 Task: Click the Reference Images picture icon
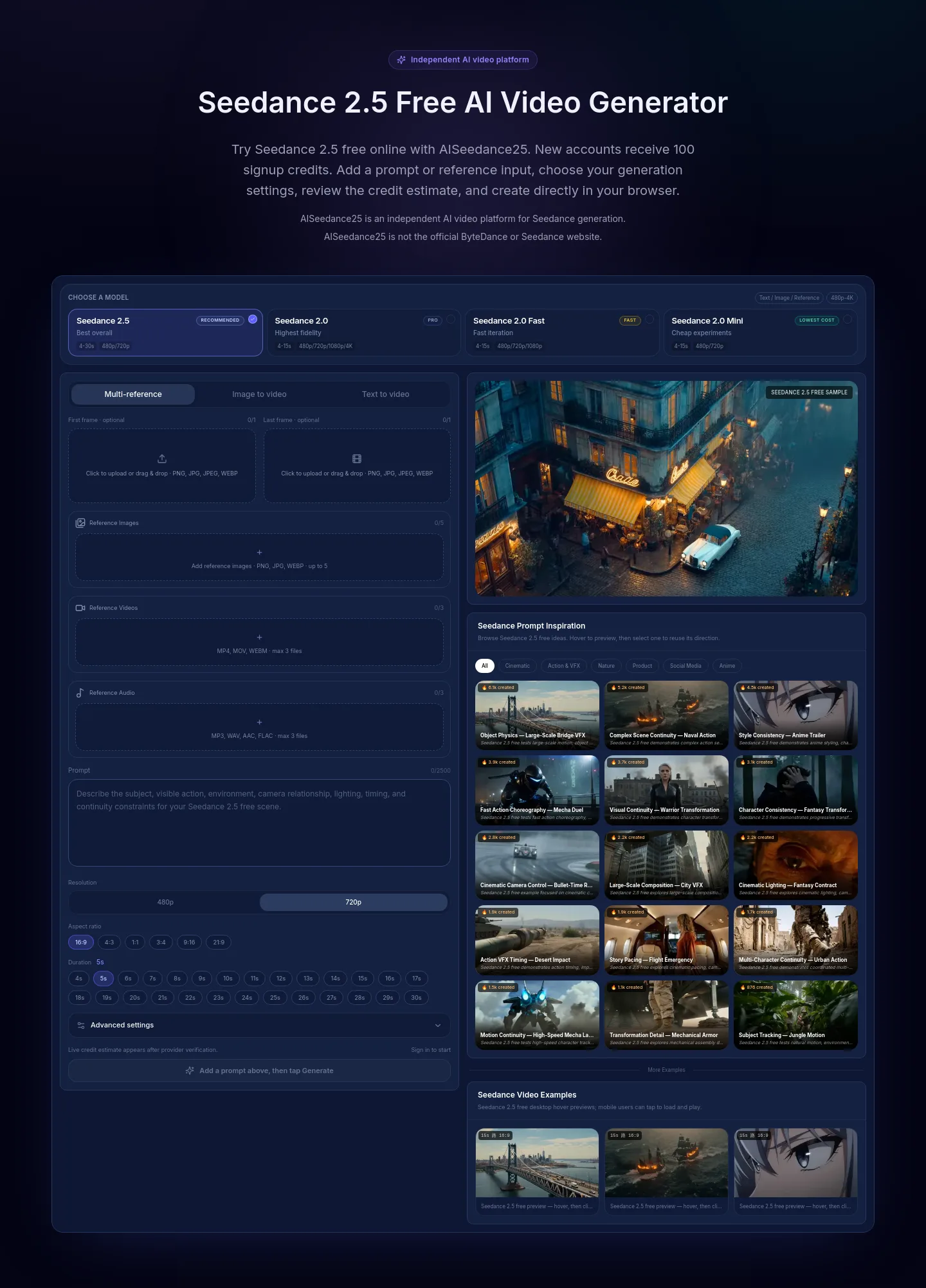click(80, 523)
